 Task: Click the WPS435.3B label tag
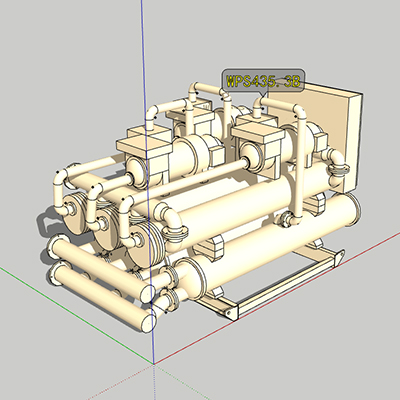(x=263, y=80)
